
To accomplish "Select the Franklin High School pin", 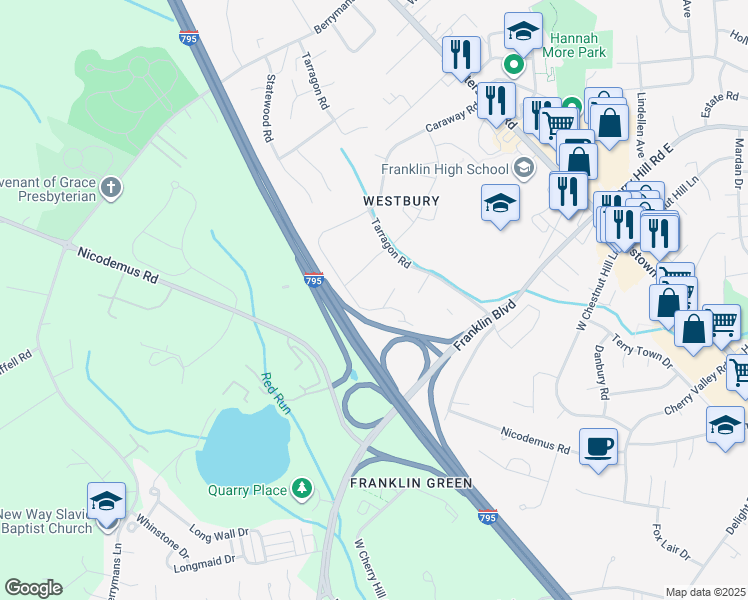I will coord(524,168).
